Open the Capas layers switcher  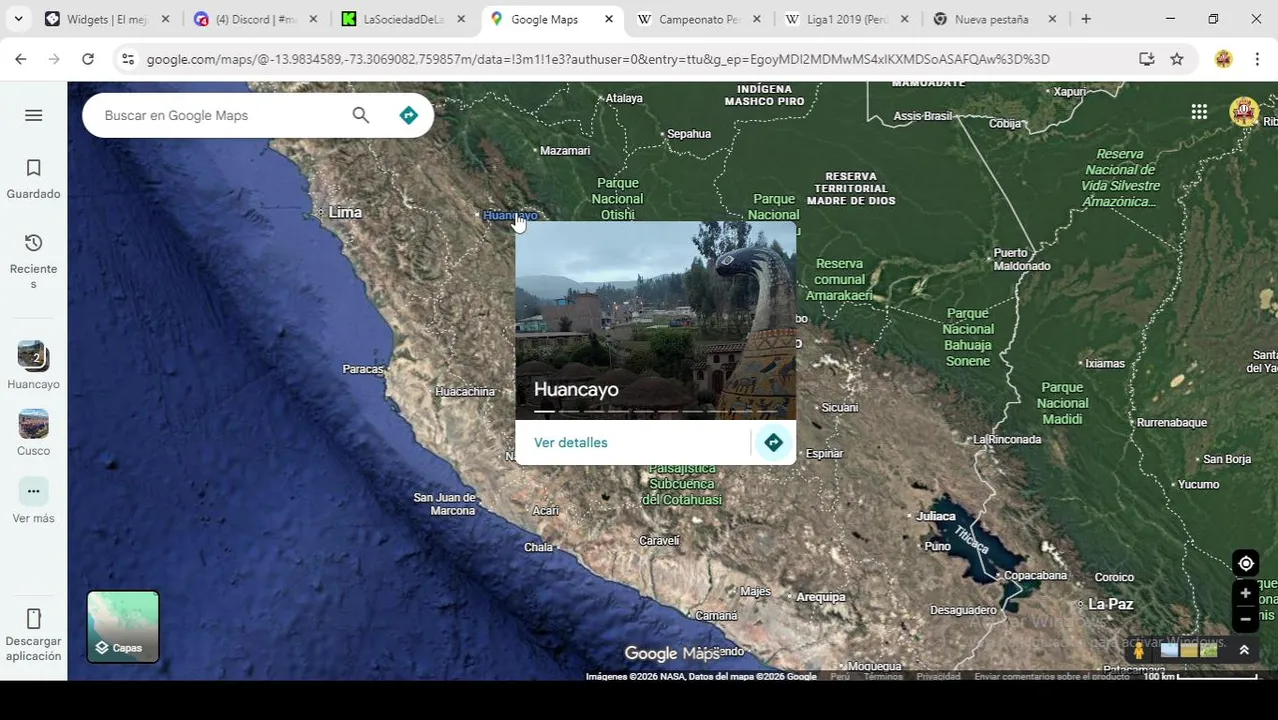pos(123,627)
